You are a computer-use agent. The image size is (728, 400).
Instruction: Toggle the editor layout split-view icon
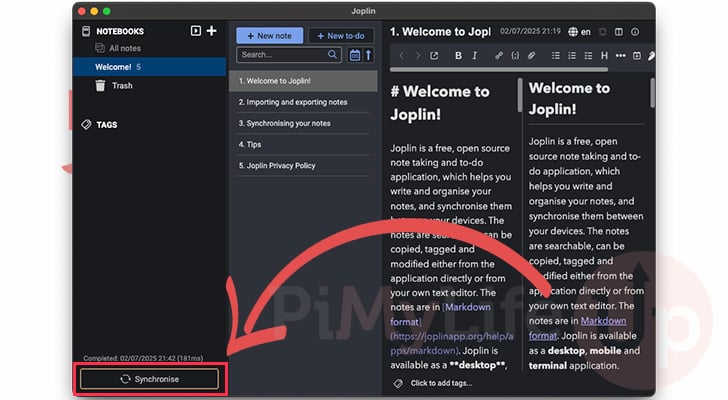619,32
